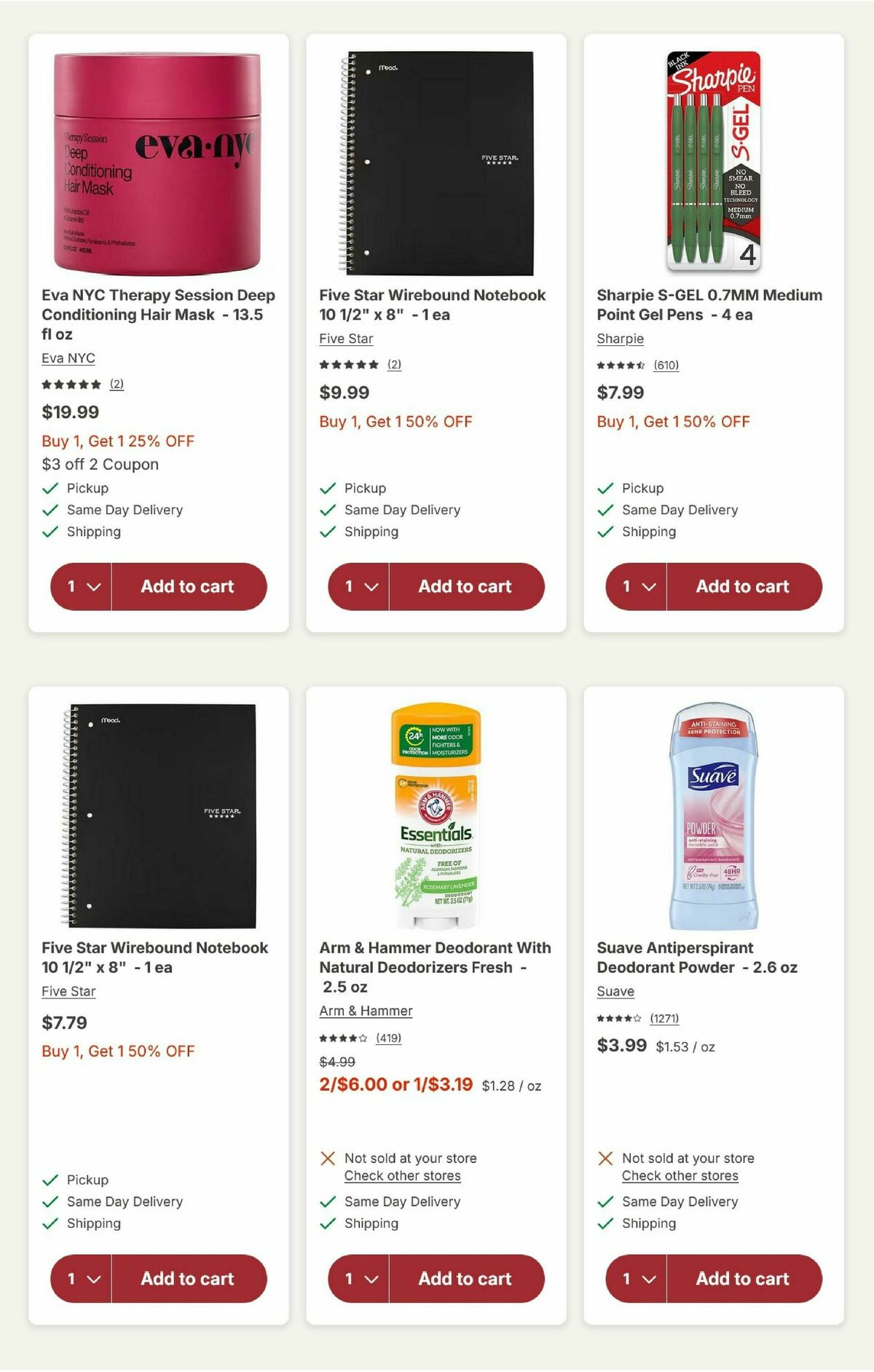Add the $9.99 Five Star notebook to cart
The height and width of the screenshot is (1372, 874).
(466, 586)
